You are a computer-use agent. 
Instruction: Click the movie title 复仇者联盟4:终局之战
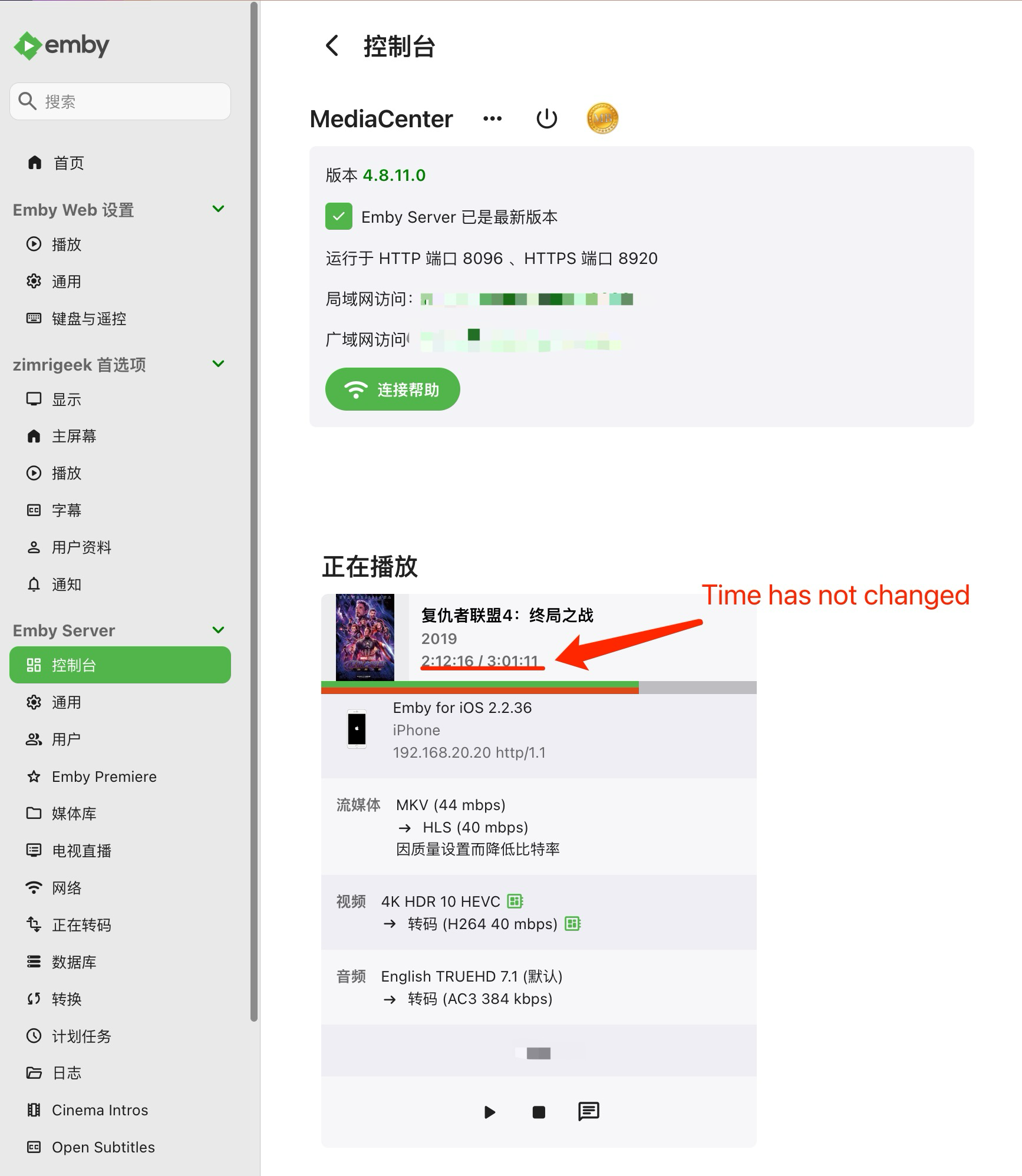point(507,615)
